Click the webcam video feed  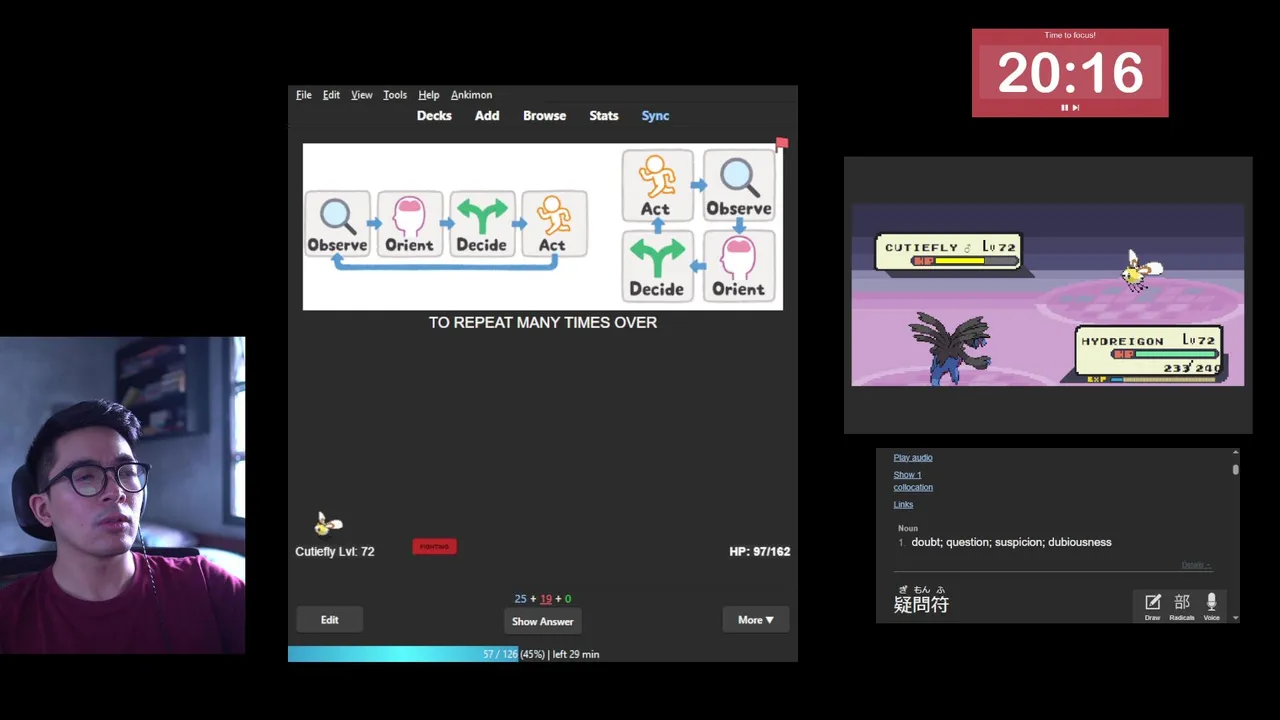(x=122, y=495)
